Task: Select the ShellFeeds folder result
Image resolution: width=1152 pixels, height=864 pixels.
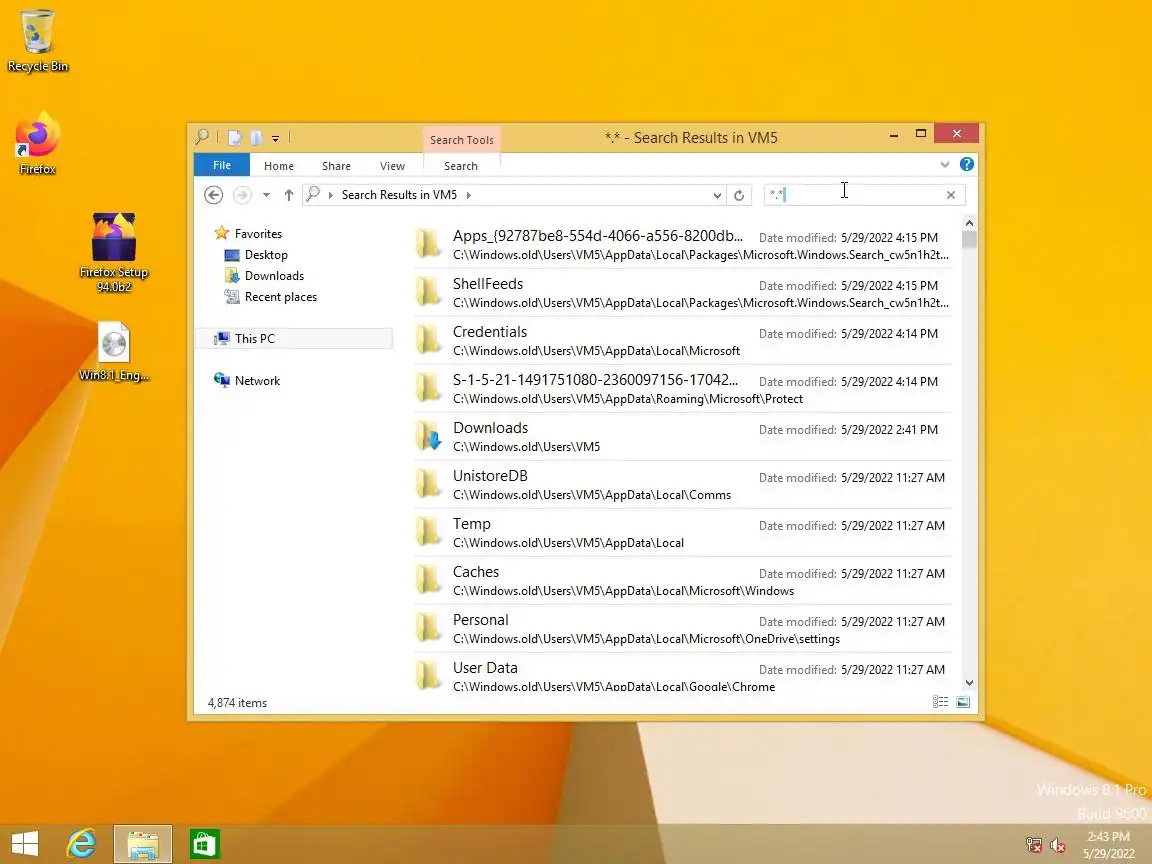Action: click(x=683, y=292)
